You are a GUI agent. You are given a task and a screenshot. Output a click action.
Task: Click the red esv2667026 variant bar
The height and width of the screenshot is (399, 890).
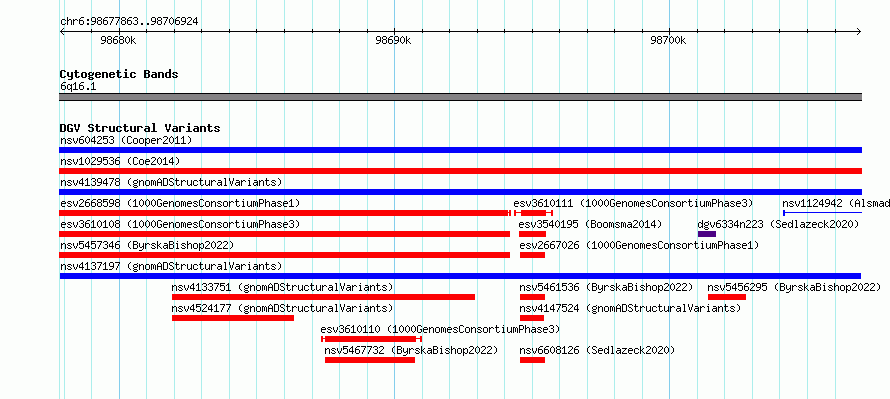tap(532, 255)
